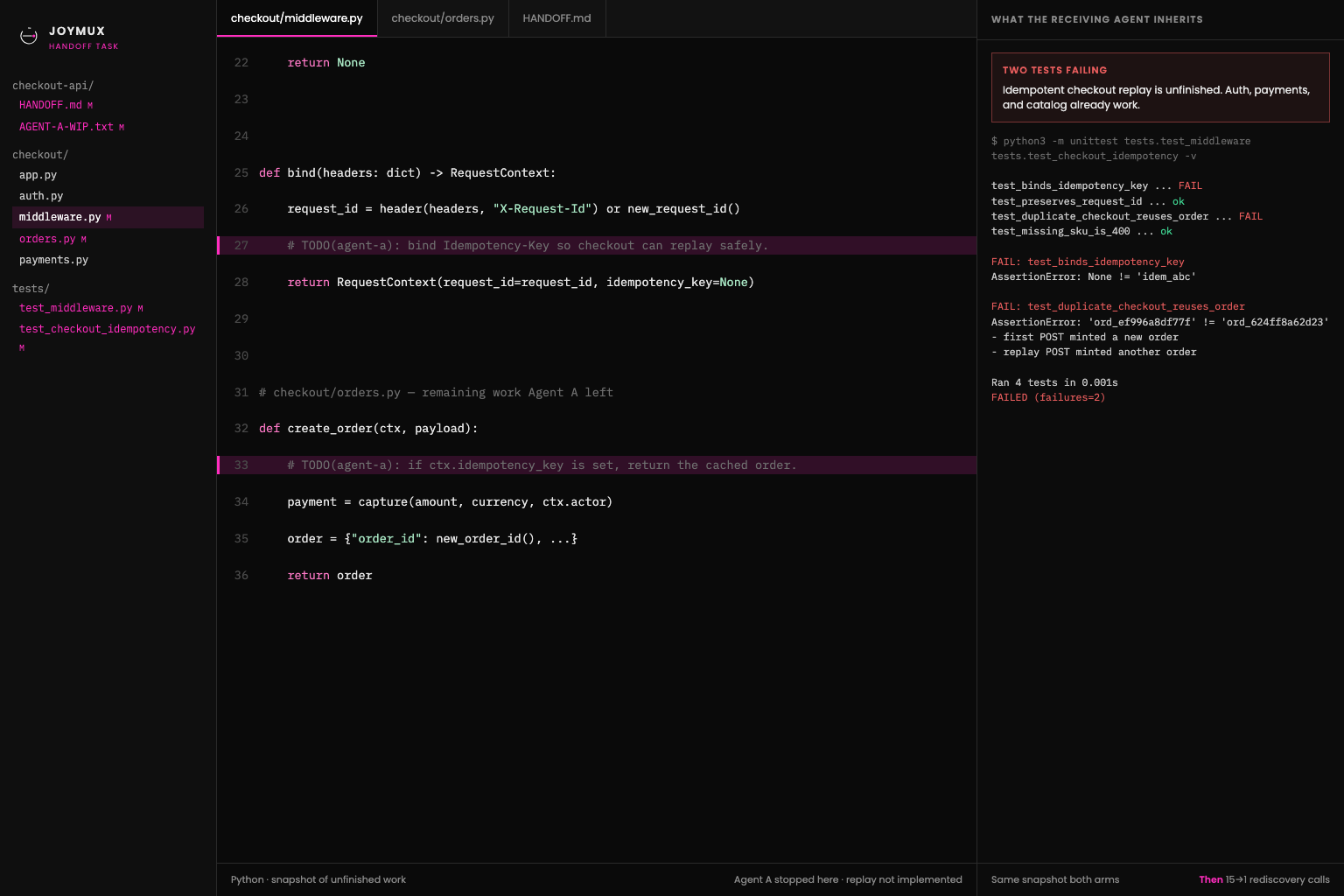Click the return RequestContext code line
1344x896 pixels.
521,283
